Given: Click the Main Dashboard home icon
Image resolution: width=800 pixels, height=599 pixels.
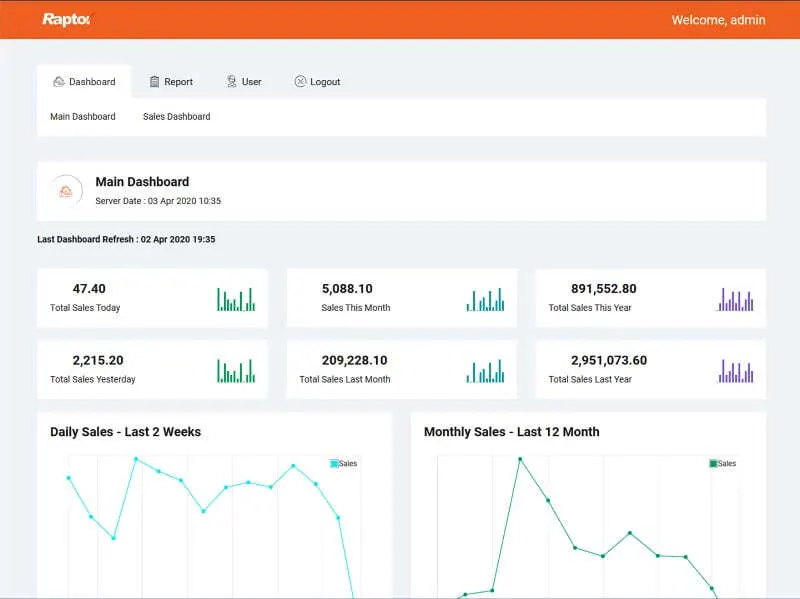Looking at the screenshot, I should 66,191.
